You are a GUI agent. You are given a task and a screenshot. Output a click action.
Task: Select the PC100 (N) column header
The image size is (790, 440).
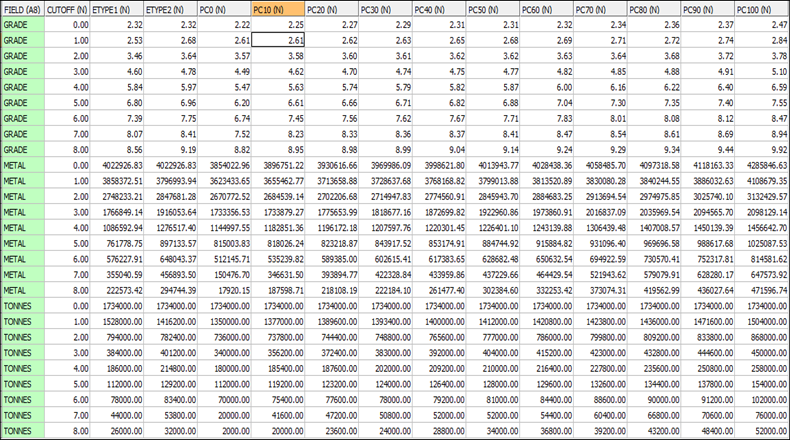pyautogui.click(x=762, y=8)
